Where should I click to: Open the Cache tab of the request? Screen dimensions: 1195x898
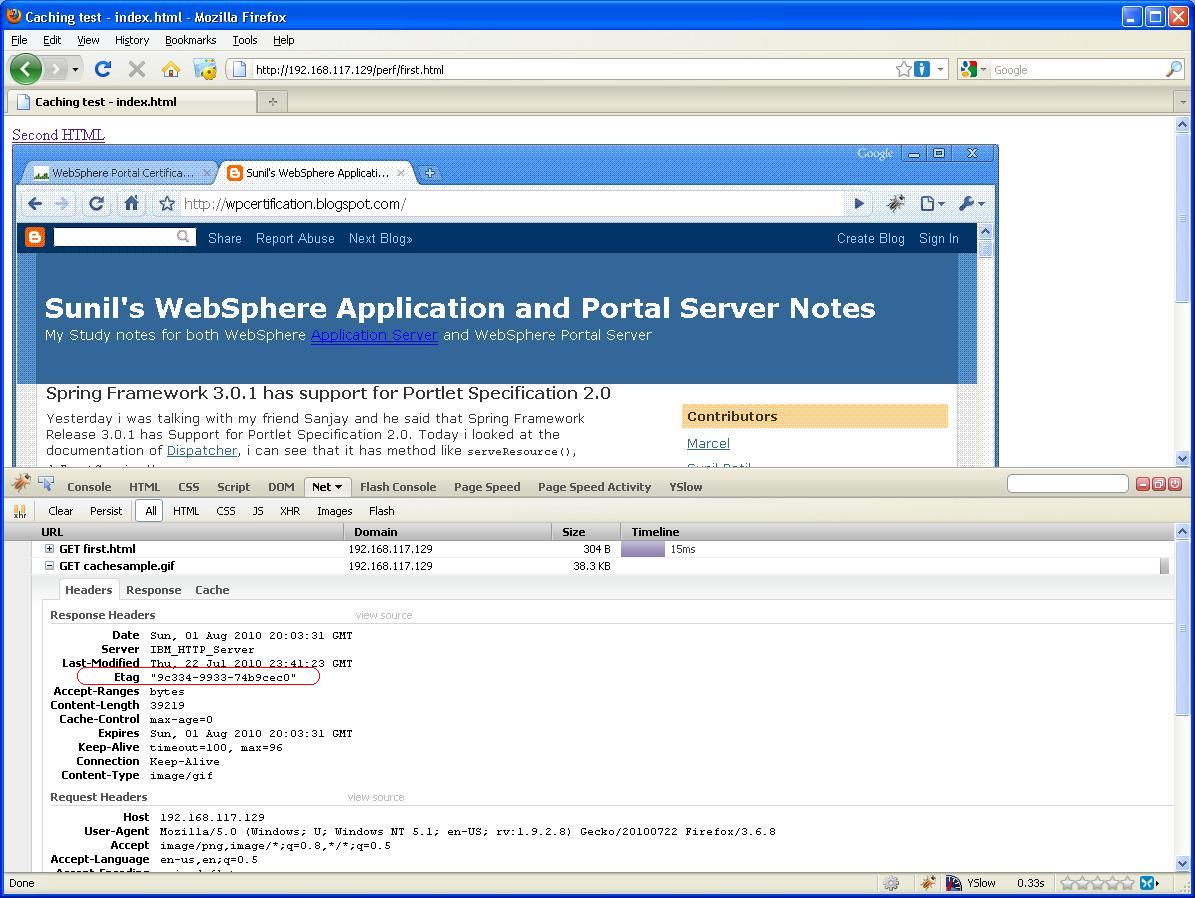point(212,590)
